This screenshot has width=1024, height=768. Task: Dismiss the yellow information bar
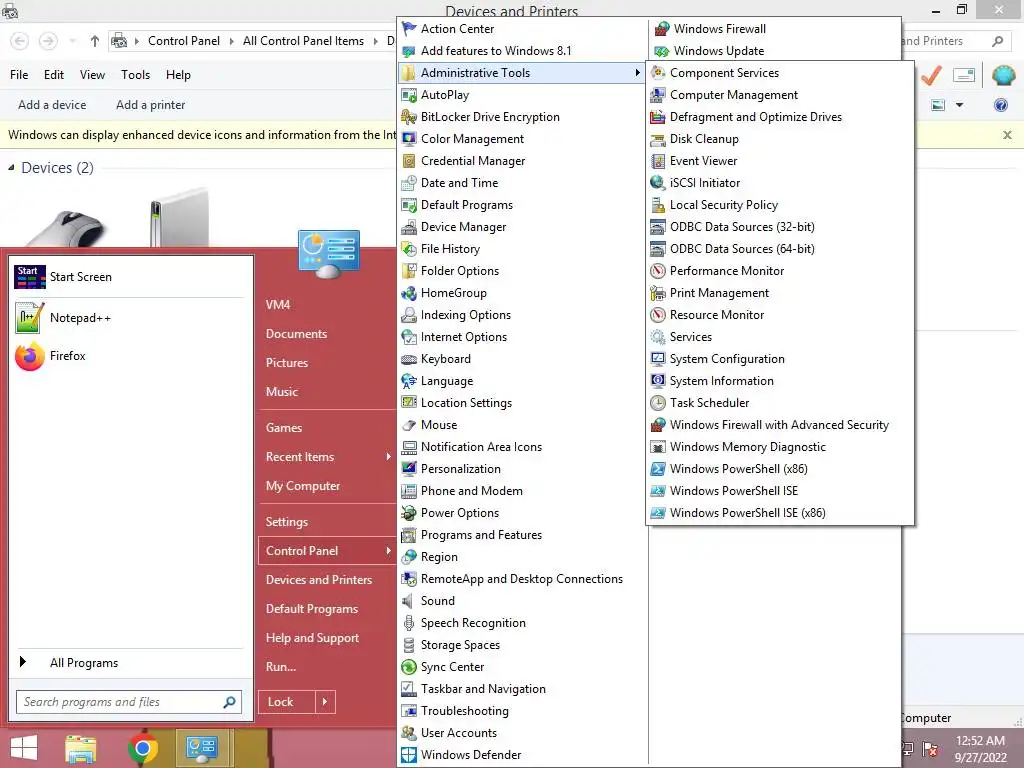[x=1007, y=135]
